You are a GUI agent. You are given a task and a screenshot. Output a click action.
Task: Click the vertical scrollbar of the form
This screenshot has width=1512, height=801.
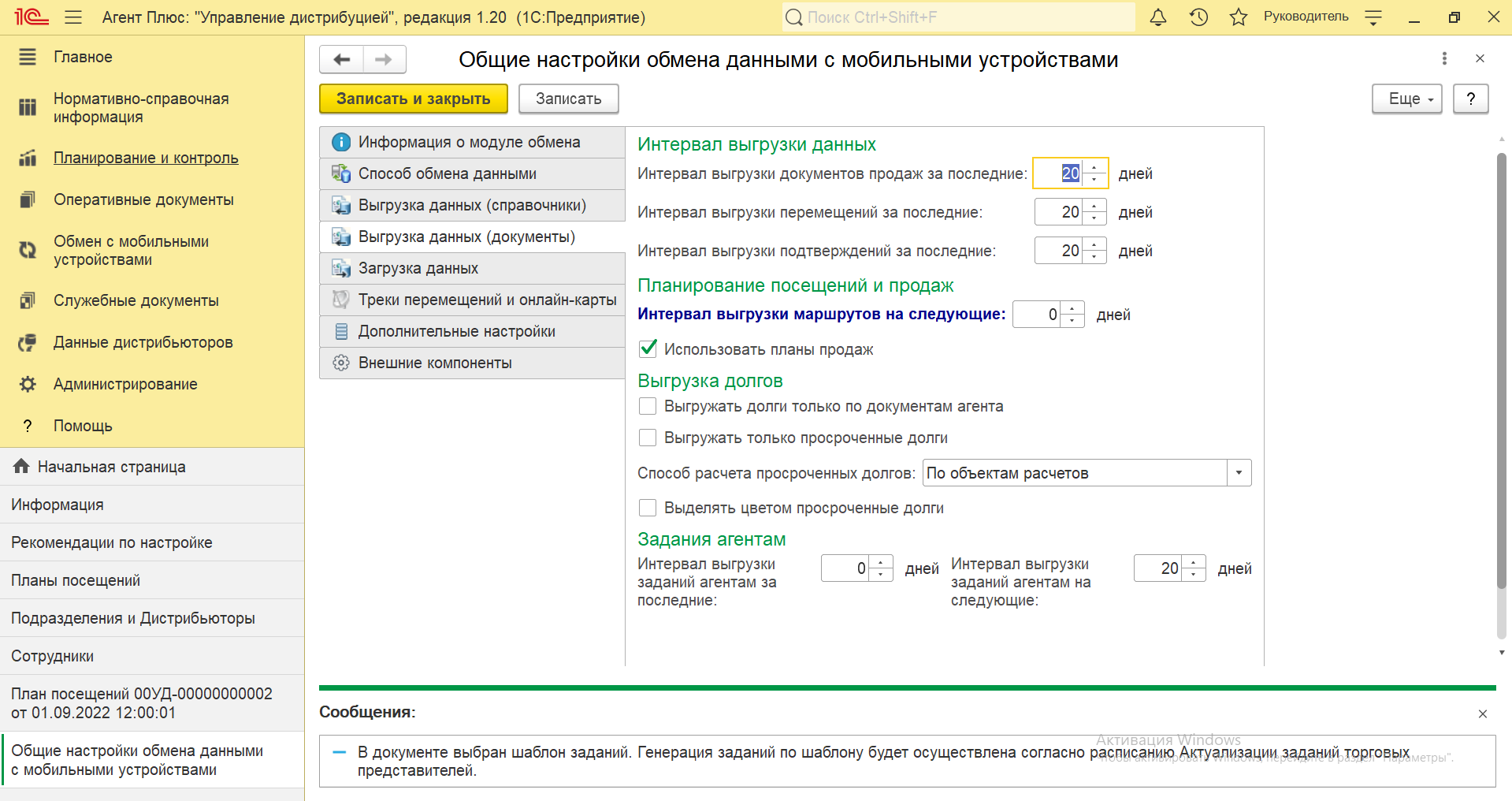(1502, 371)
